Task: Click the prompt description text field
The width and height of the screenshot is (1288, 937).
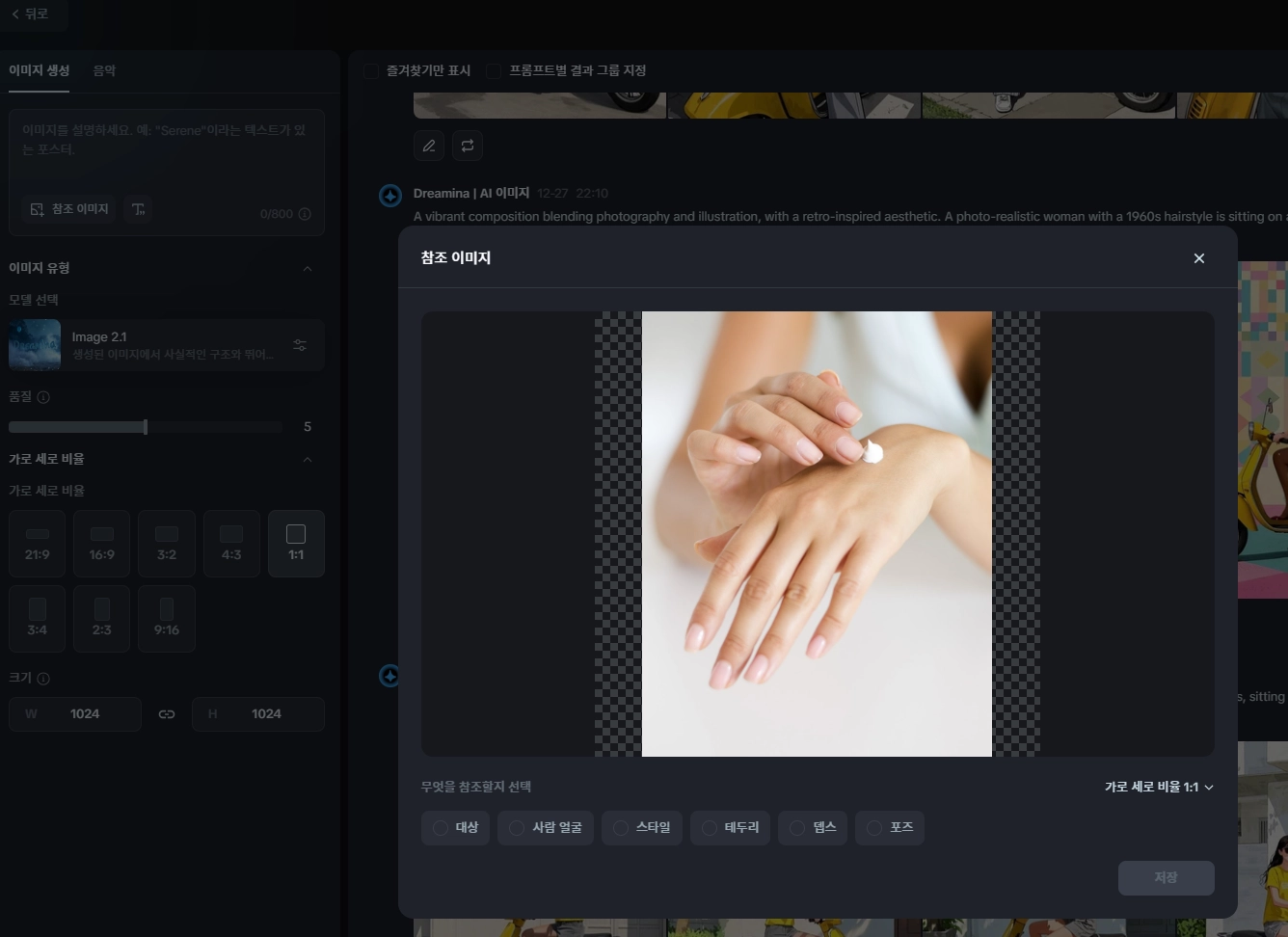Action: click(166, 151)
